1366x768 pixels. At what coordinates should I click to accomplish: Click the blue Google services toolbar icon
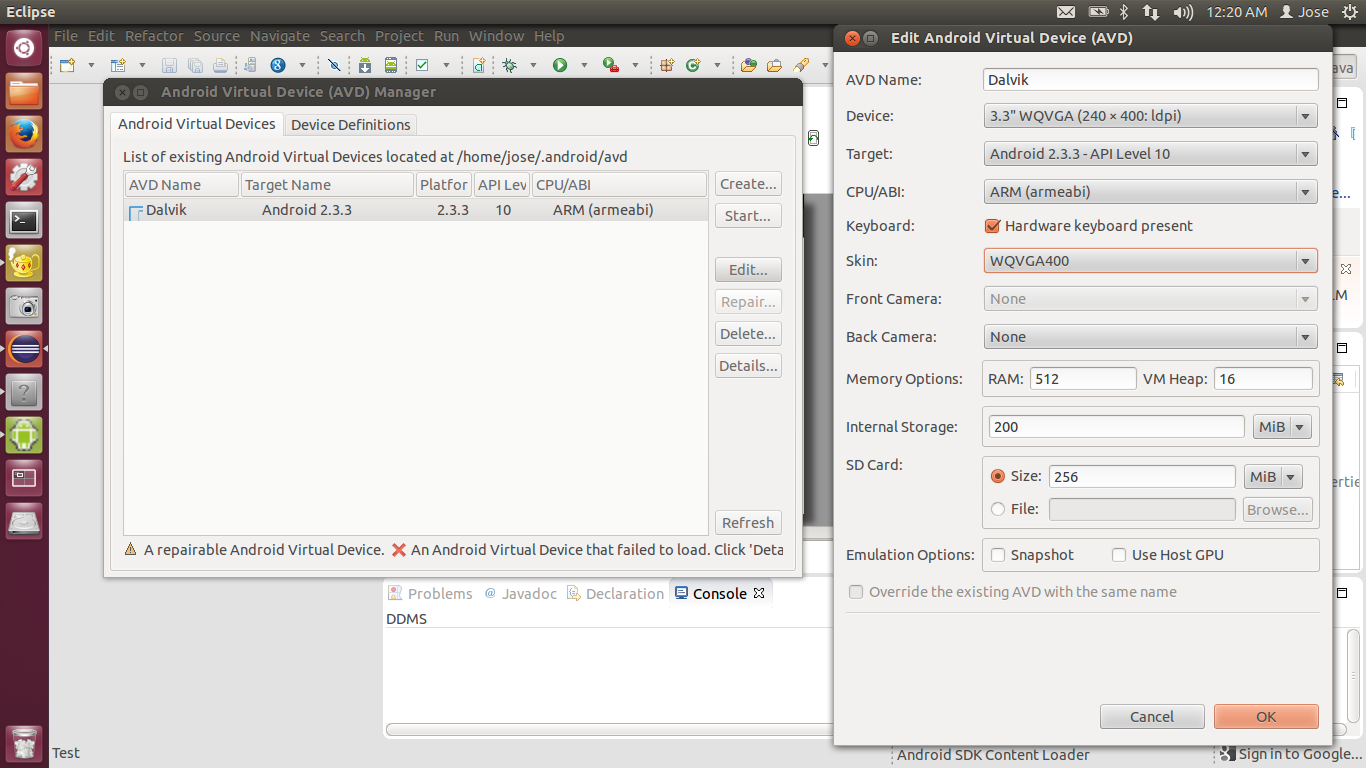pos(278,65)
